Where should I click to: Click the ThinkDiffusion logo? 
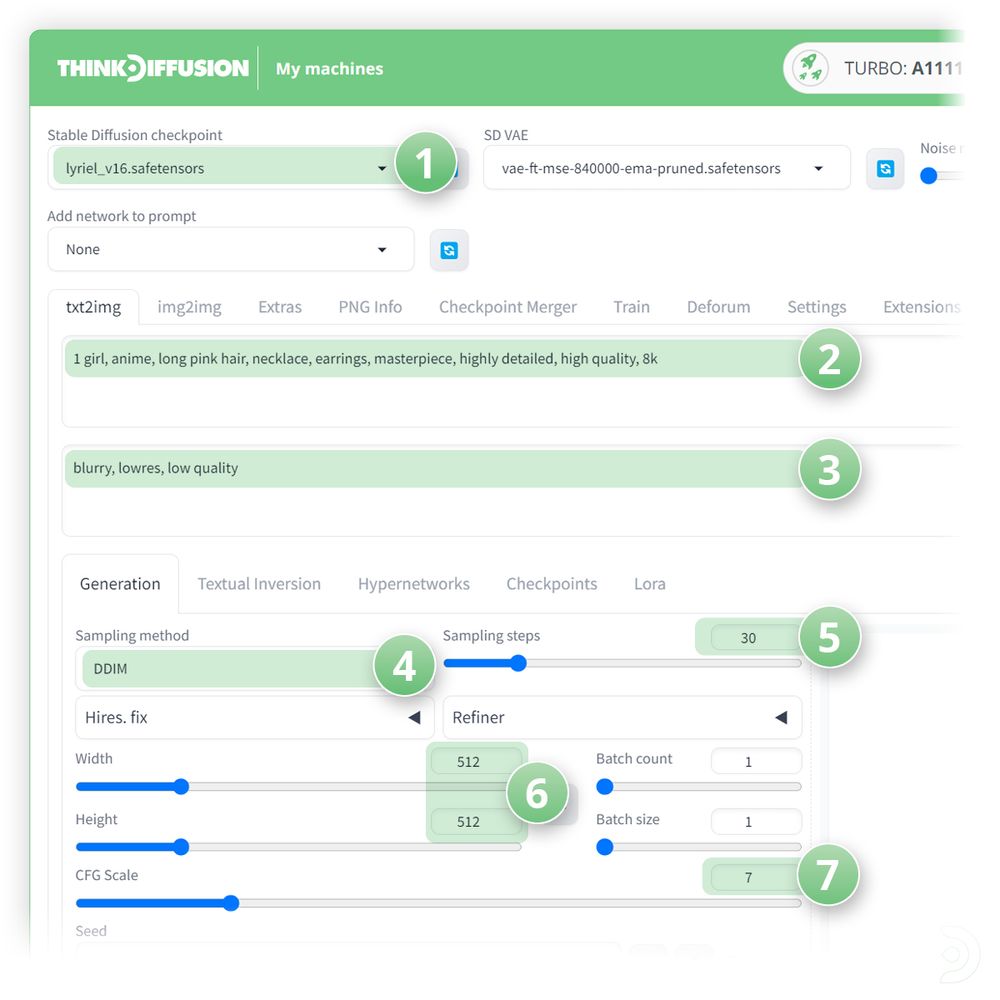[x=152, y=68]
